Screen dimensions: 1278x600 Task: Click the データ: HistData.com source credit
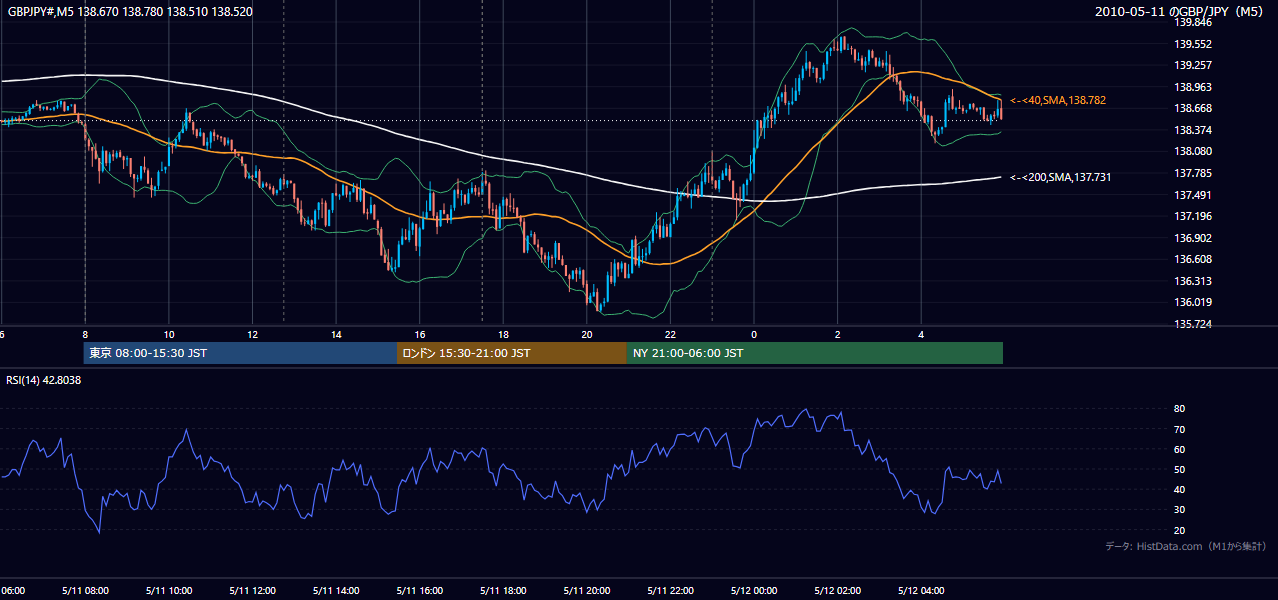point(1186,546)
